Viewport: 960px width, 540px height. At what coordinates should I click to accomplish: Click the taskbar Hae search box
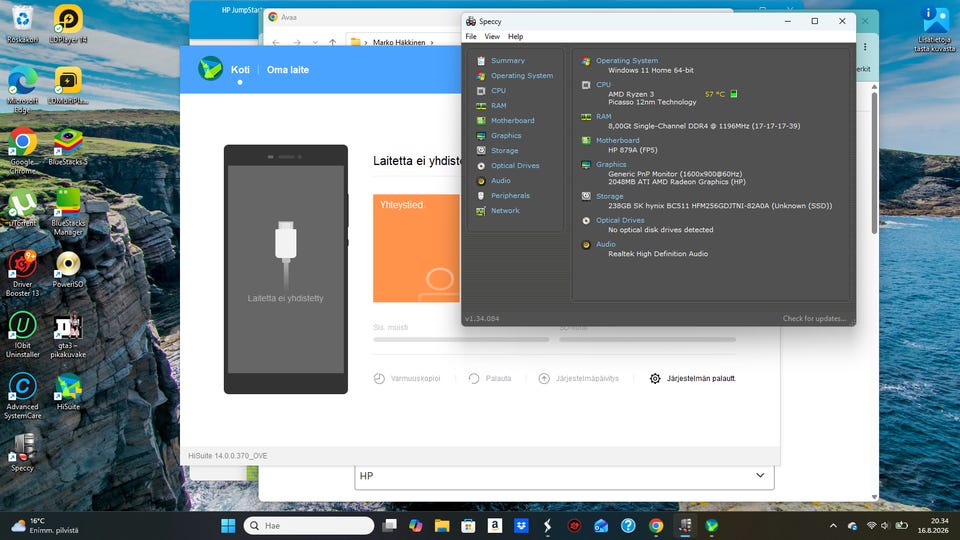[x=309, y=526]
